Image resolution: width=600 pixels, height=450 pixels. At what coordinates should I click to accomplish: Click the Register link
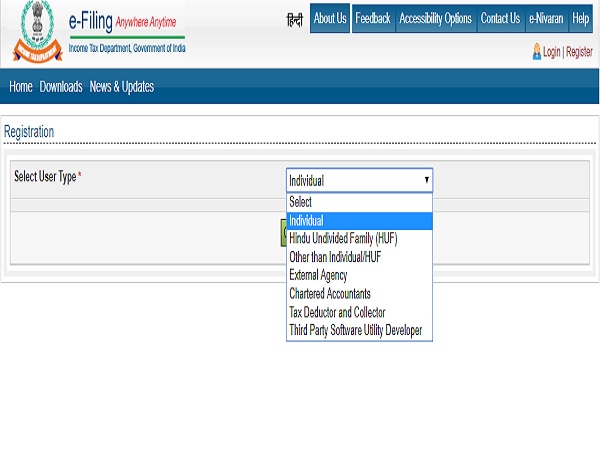coord(579,52)
